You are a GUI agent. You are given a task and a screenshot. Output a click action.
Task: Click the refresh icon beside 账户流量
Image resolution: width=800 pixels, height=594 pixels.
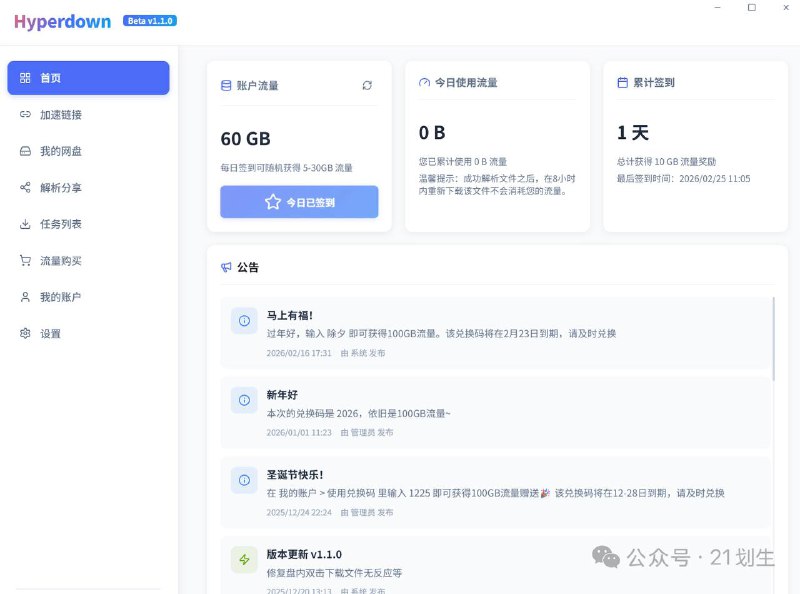coord(367,85)
